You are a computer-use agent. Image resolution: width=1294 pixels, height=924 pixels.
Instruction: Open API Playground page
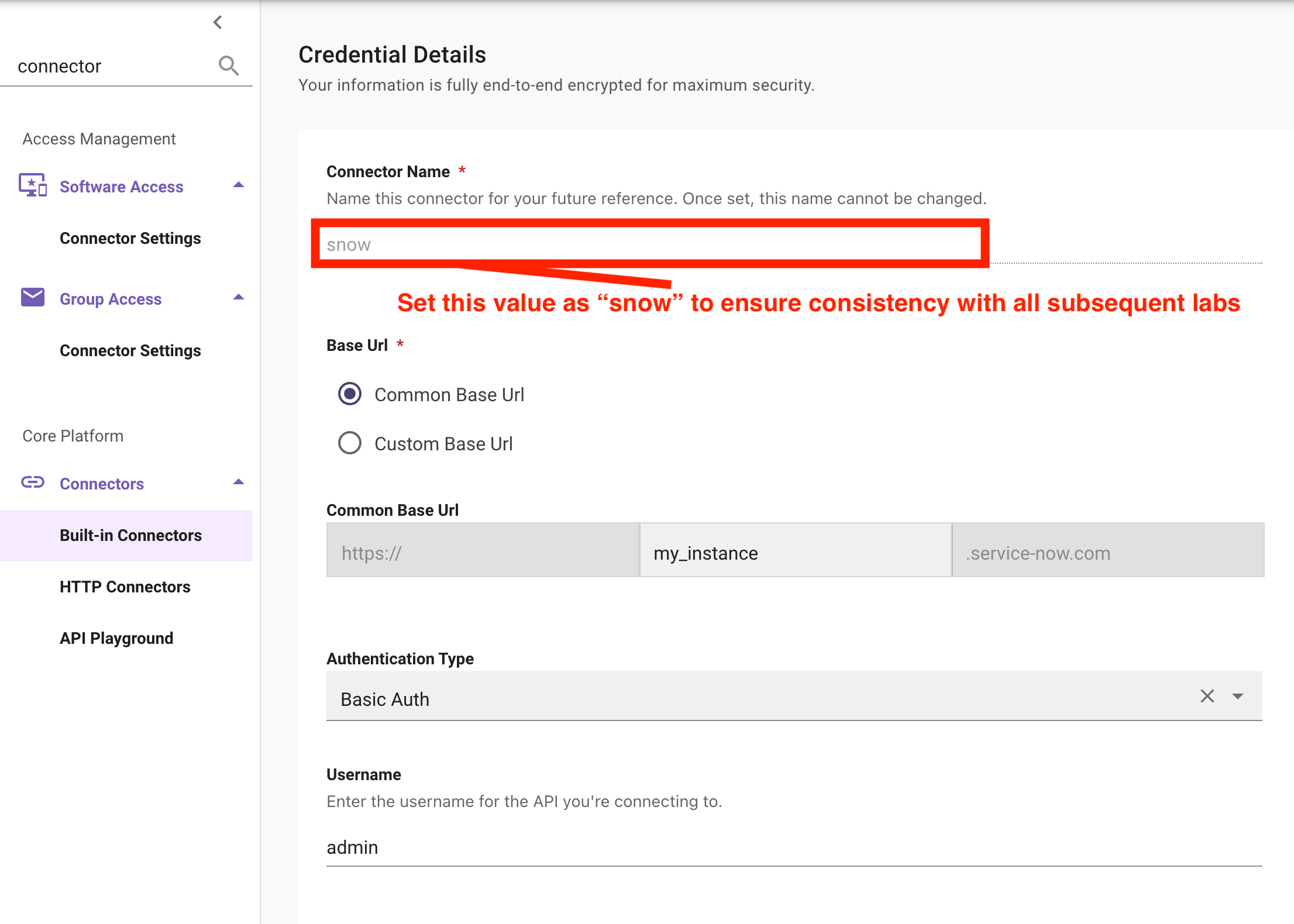click(x=116, y=638)
